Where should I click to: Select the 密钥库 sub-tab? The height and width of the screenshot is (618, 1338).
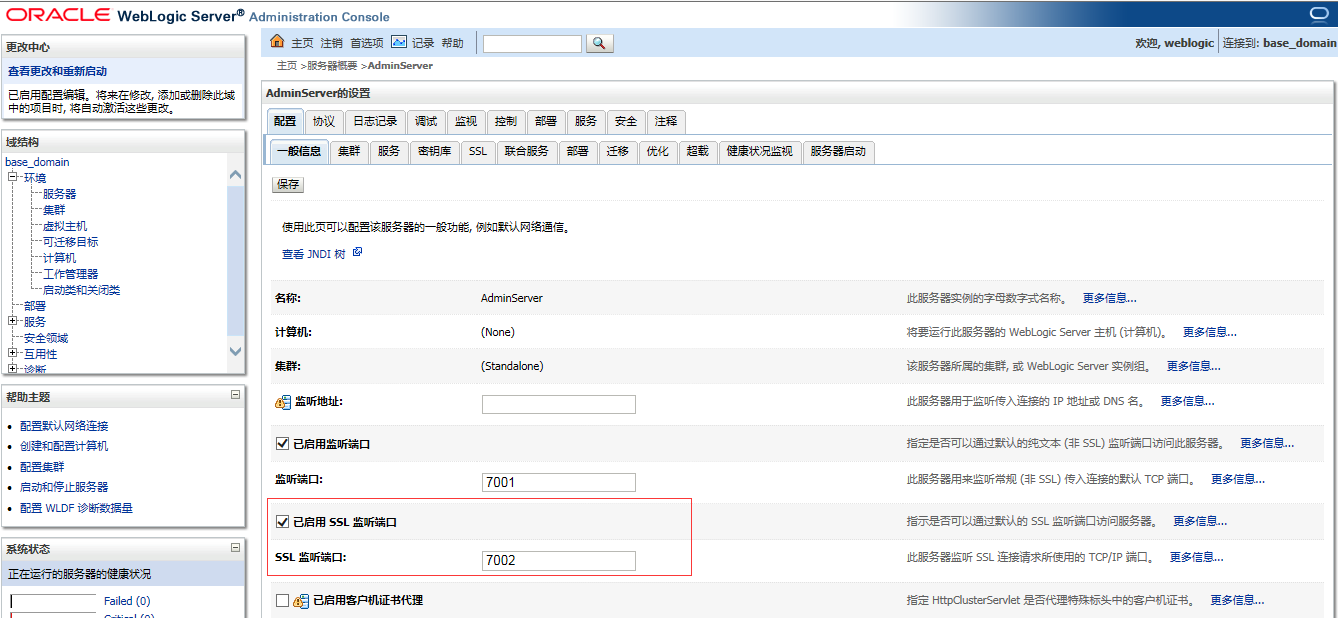[x=434, y=151]
